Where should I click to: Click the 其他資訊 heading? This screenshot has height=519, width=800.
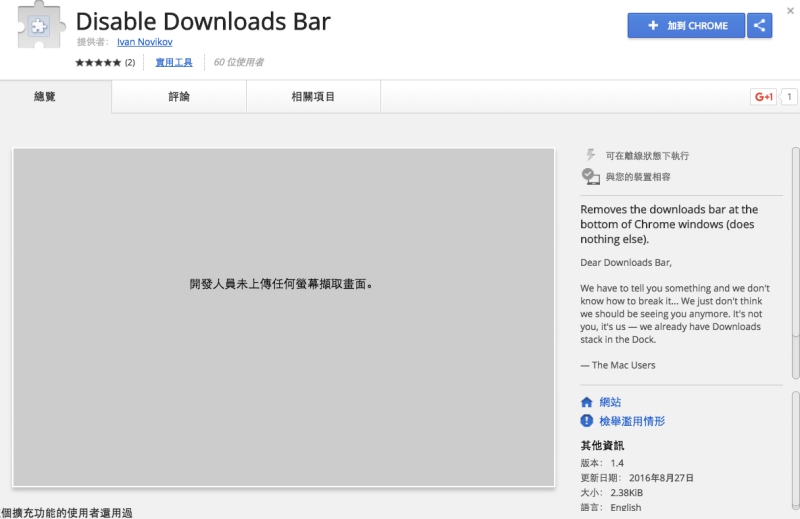pyautogui.click(x=602, y=446)
